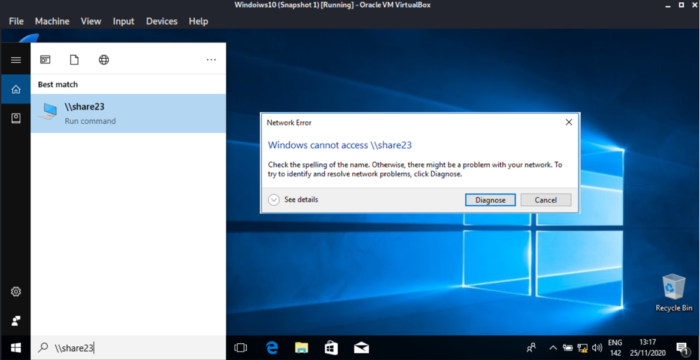Open the network status tray icon
700x360 pixels.
tap(582, 347)
